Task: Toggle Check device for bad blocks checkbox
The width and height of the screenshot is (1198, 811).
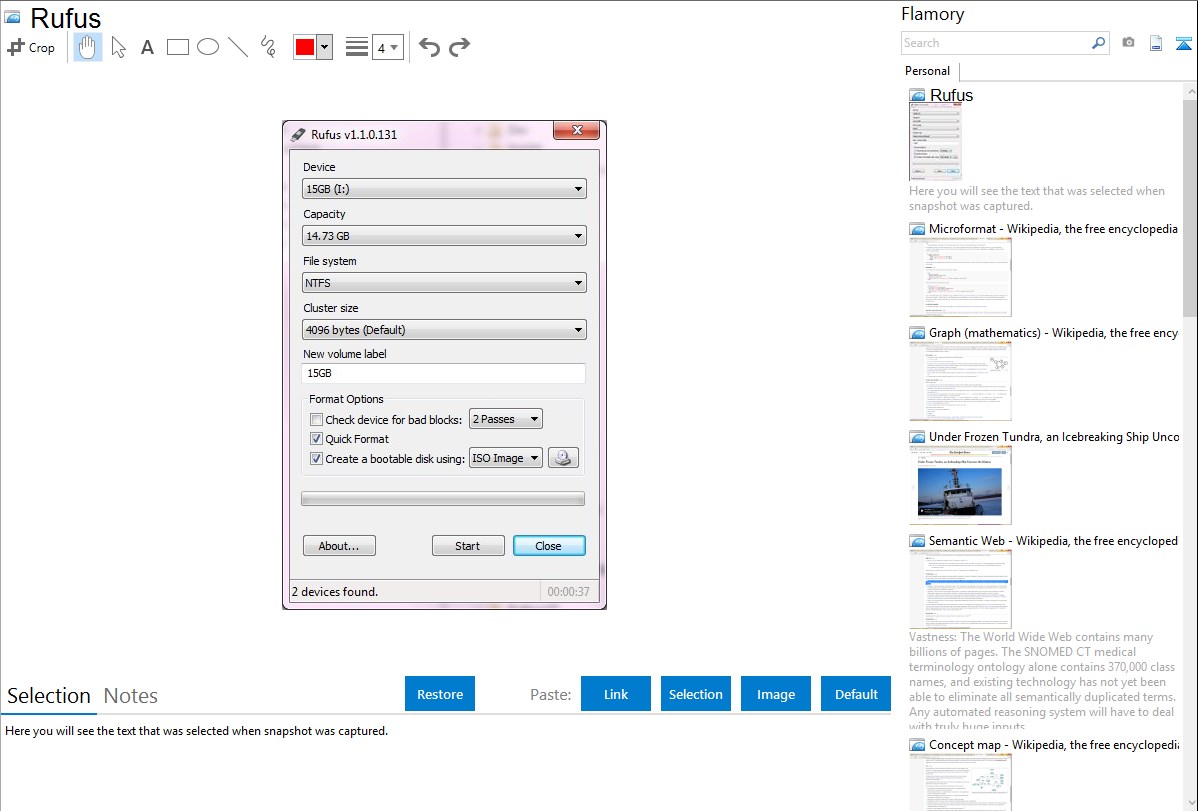Action: [x=317, y=420]
